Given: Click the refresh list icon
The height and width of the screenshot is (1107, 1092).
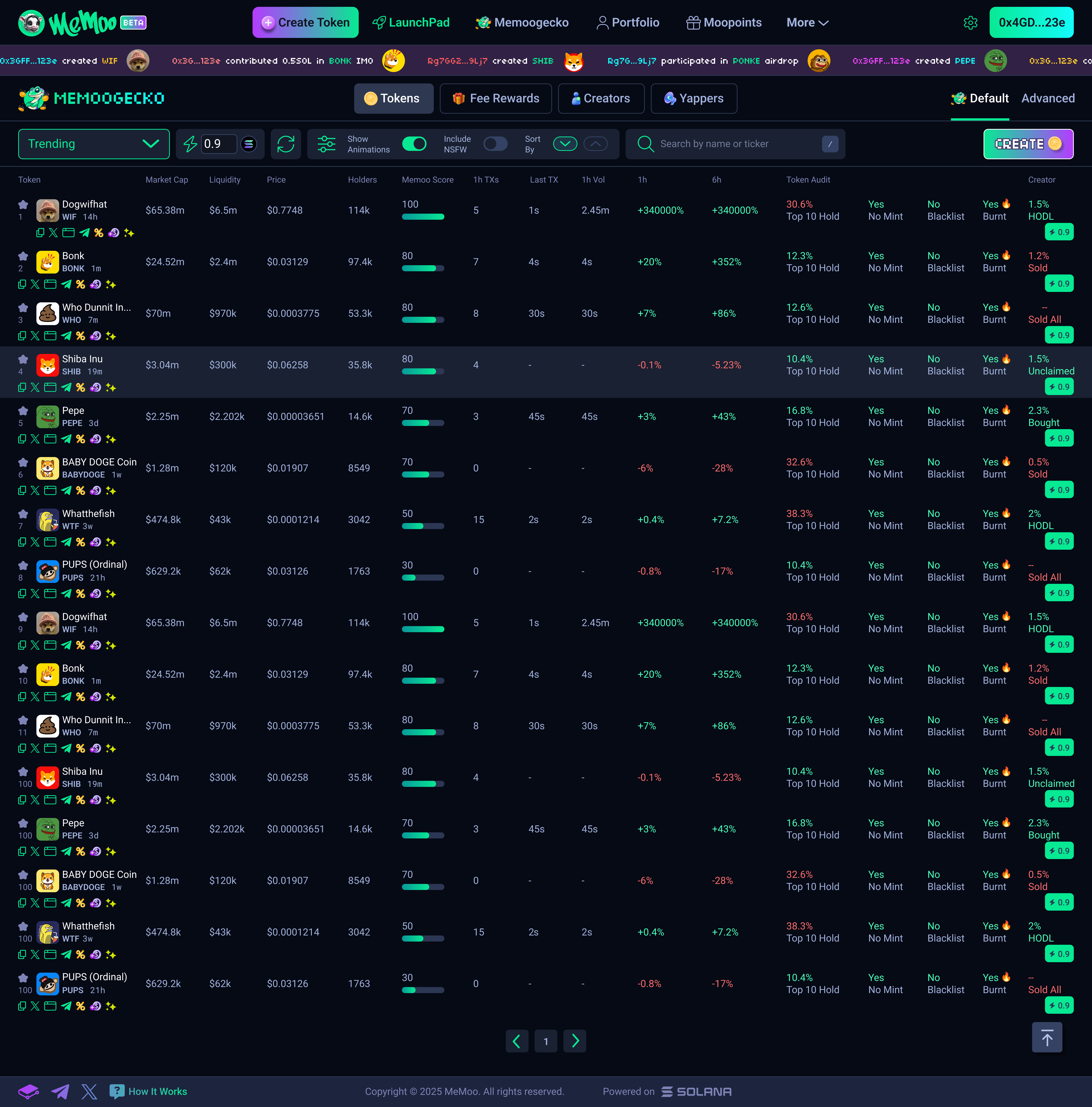Looking at the screenshot, I should [286, 144].
